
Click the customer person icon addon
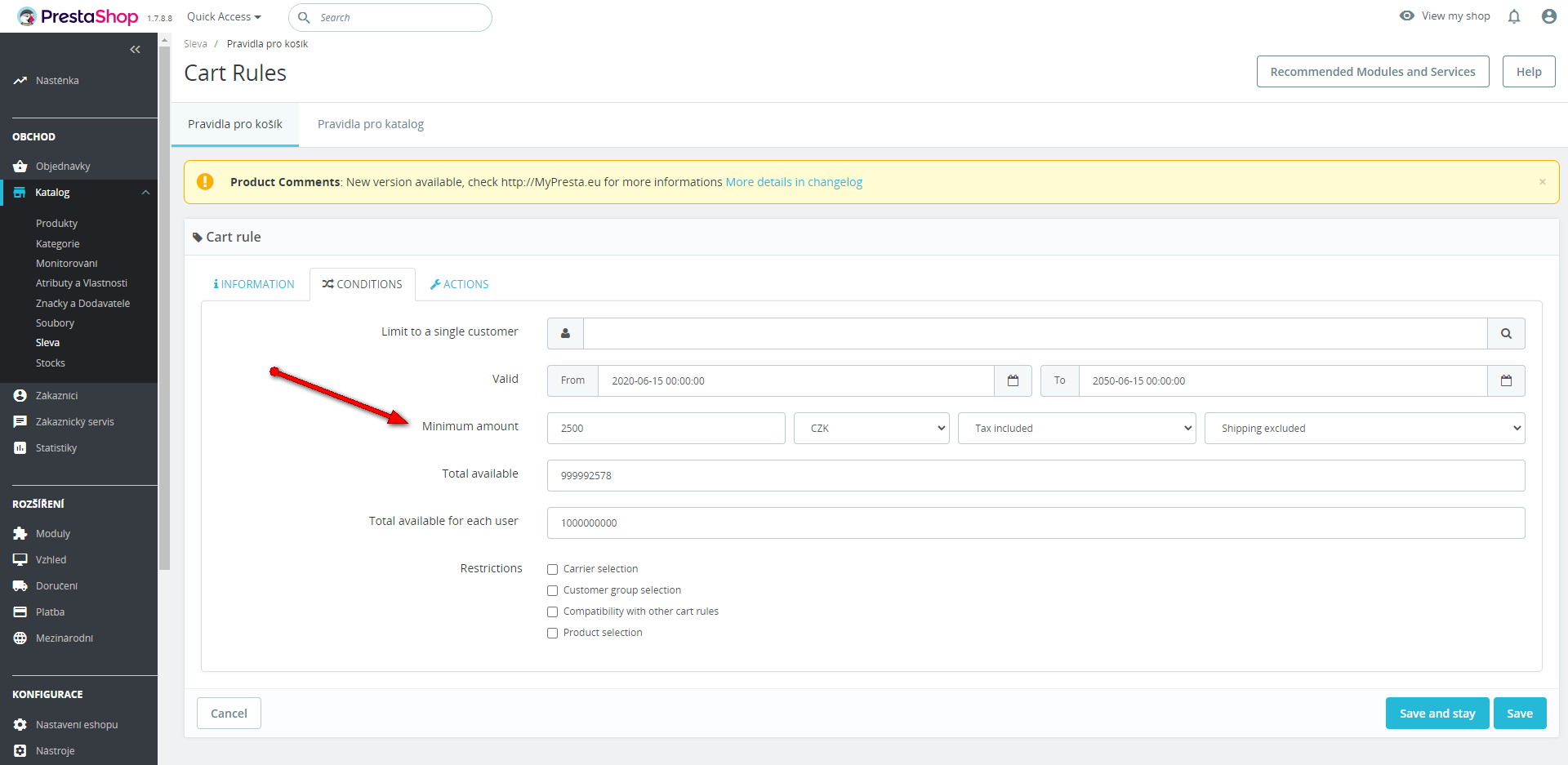[565, 333]
